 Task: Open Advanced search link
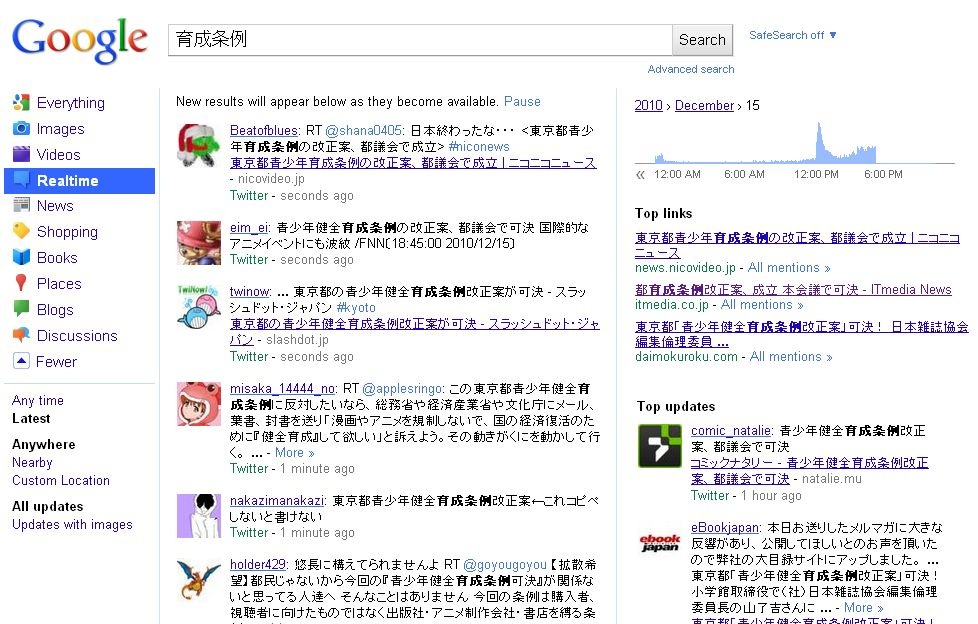click(690, 69)
